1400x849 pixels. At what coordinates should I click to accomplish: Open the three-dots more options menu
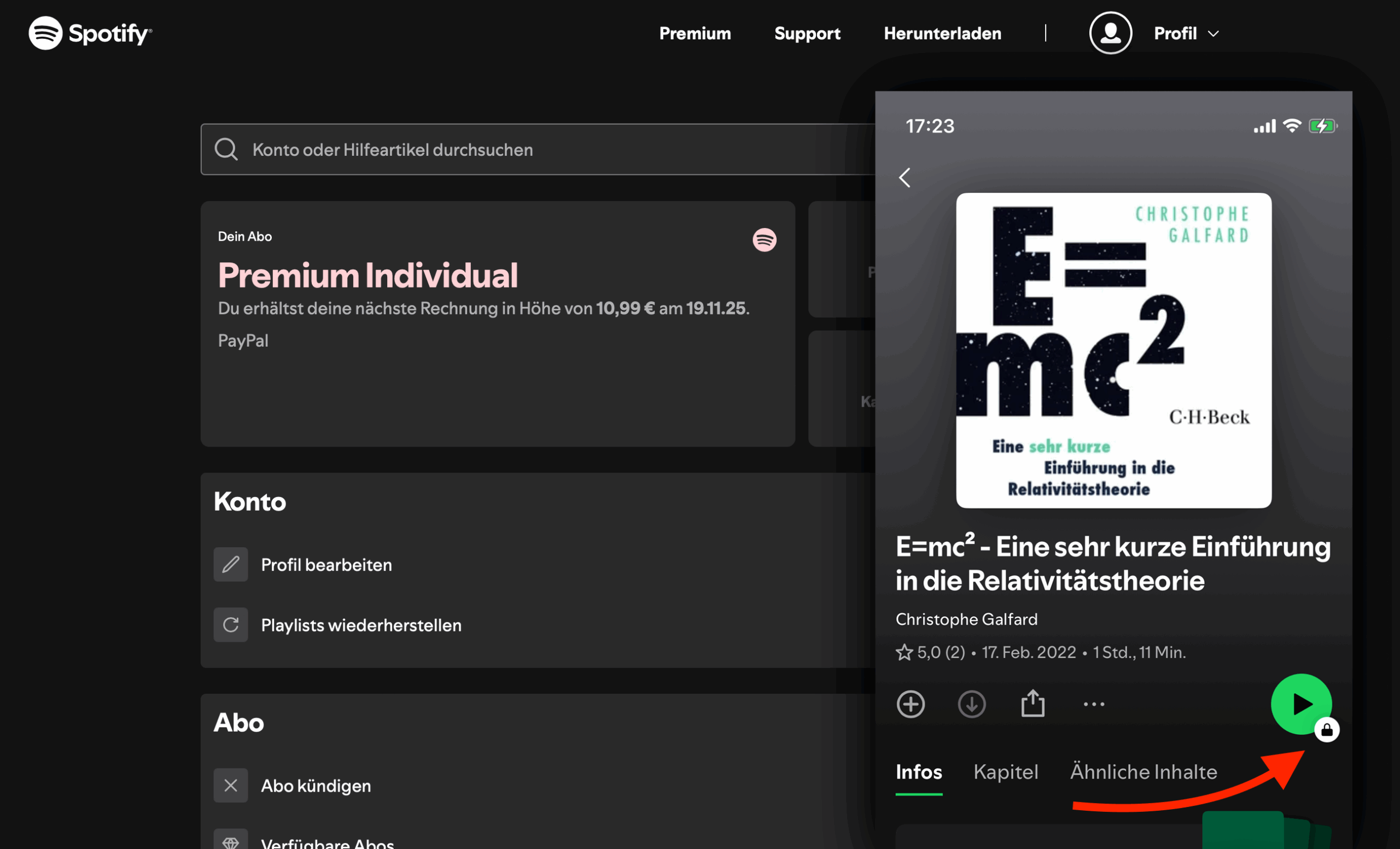[1094, 704]
